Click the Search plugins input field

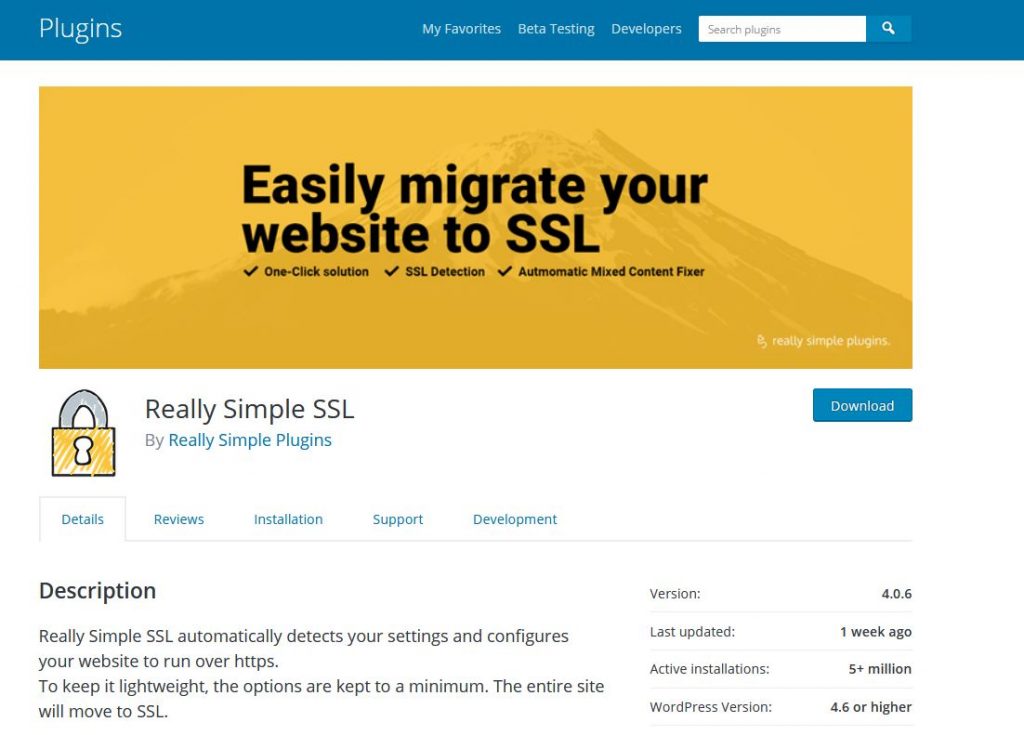coord(781,28)
